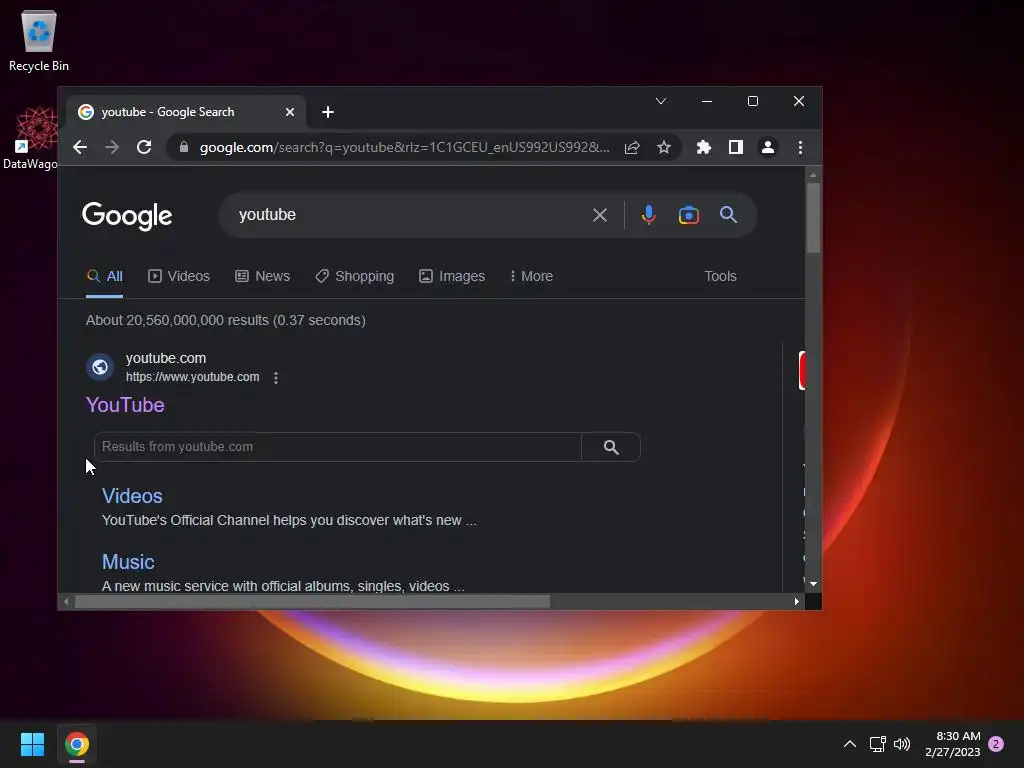Start voice search with the microphone
The image size is (1024, 768).
648,215
